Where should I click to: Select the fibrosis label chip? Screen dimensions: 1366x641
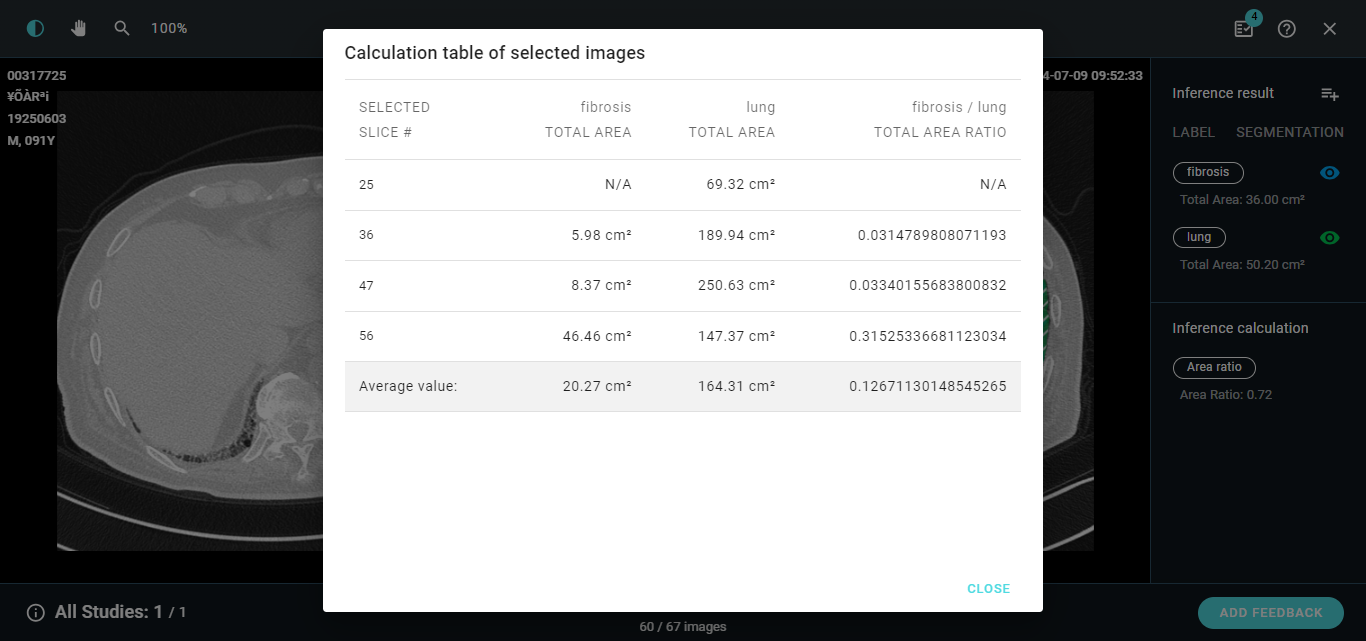point(1208,172)
